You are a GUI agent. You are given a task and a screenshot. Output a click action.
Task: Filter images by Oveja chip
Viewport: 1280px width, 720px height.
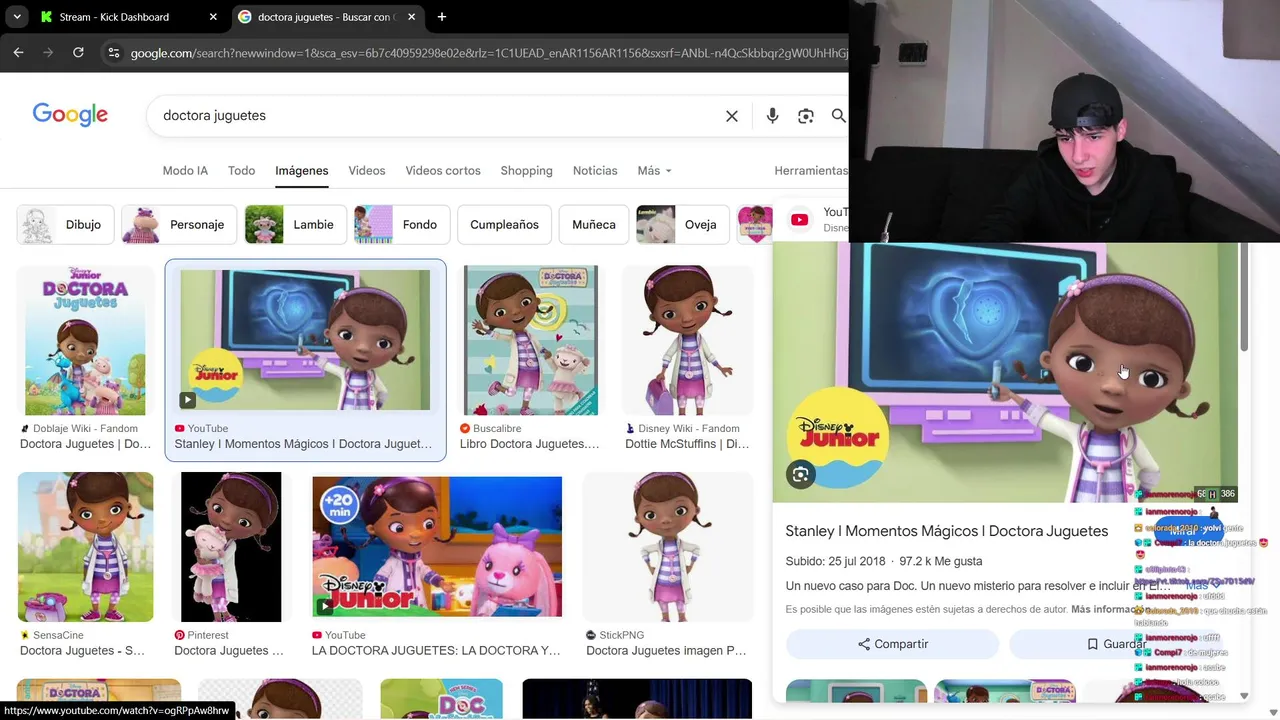coord(683,225)
